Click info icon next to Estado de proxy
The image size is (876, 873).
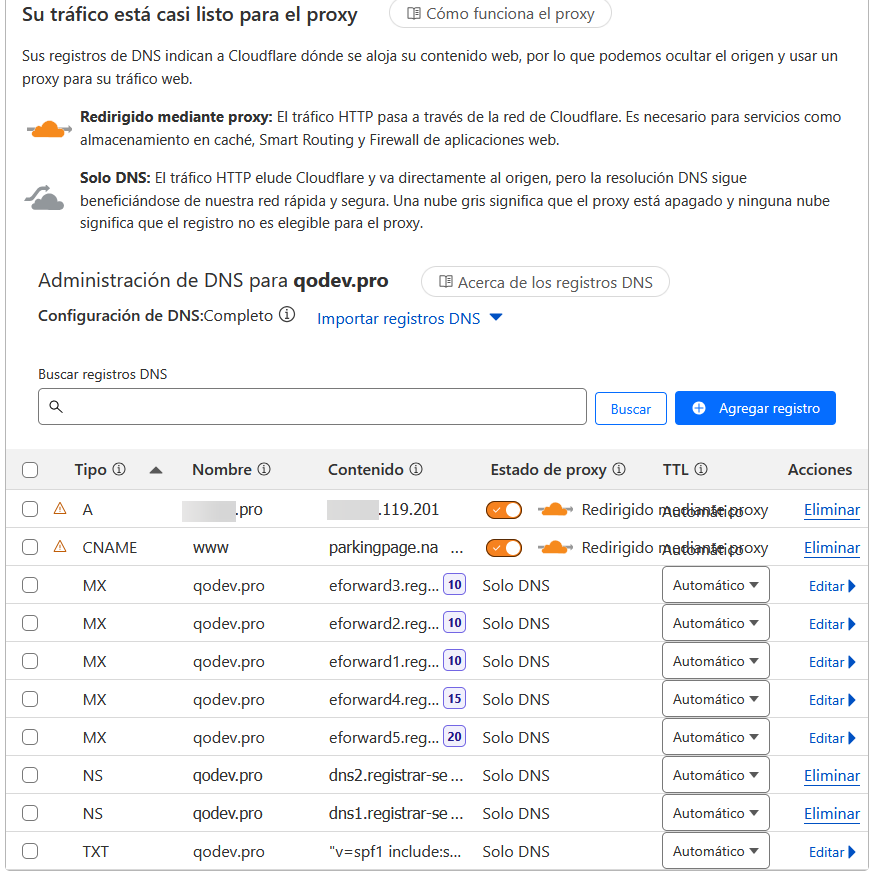click(x=618, y=469)
